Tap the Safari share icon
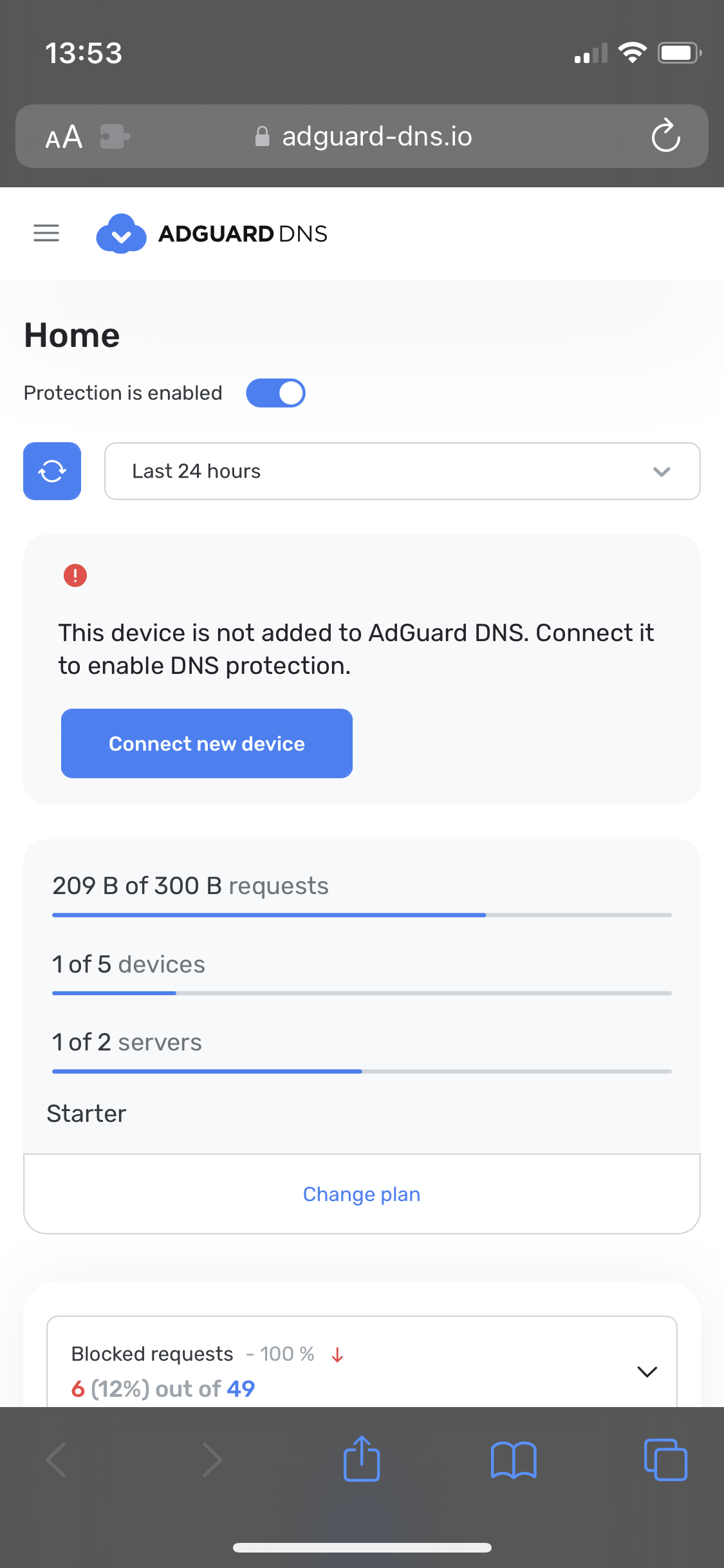Viewport: 724px width, 1568px height. coord(362,1459)
